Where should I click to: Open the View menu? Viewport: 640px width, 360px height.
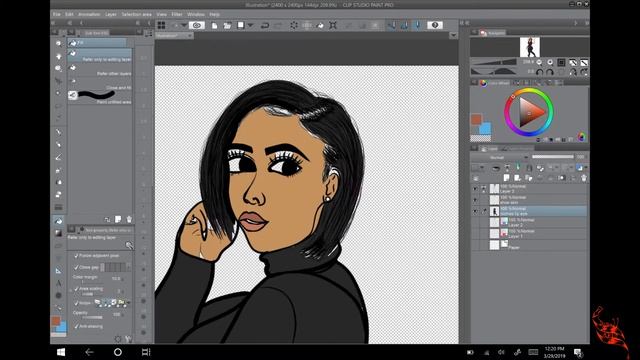coord(162,14)
